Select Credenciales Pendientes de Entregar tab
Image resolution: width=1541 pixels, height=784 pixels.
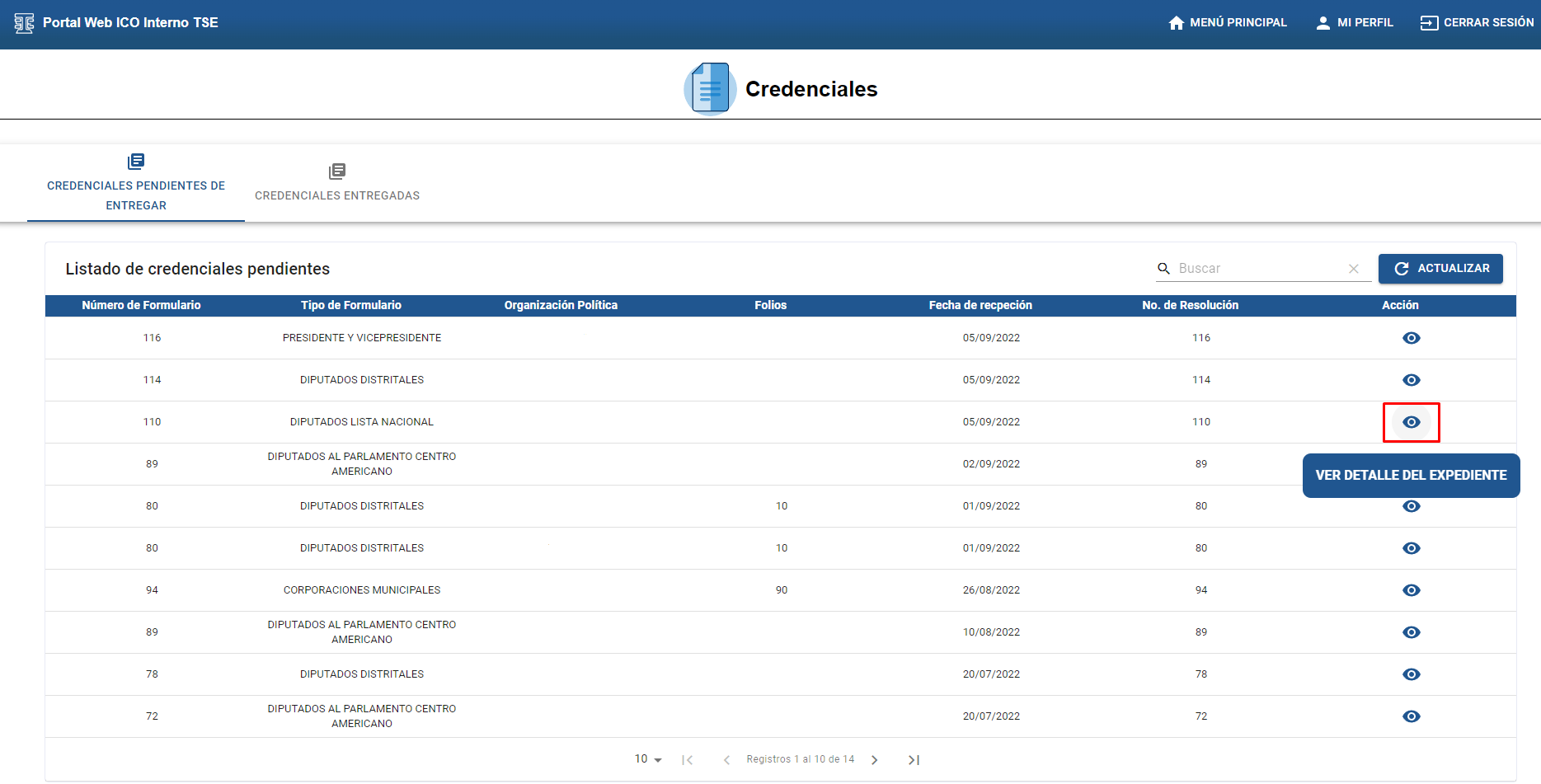(136, 183)
